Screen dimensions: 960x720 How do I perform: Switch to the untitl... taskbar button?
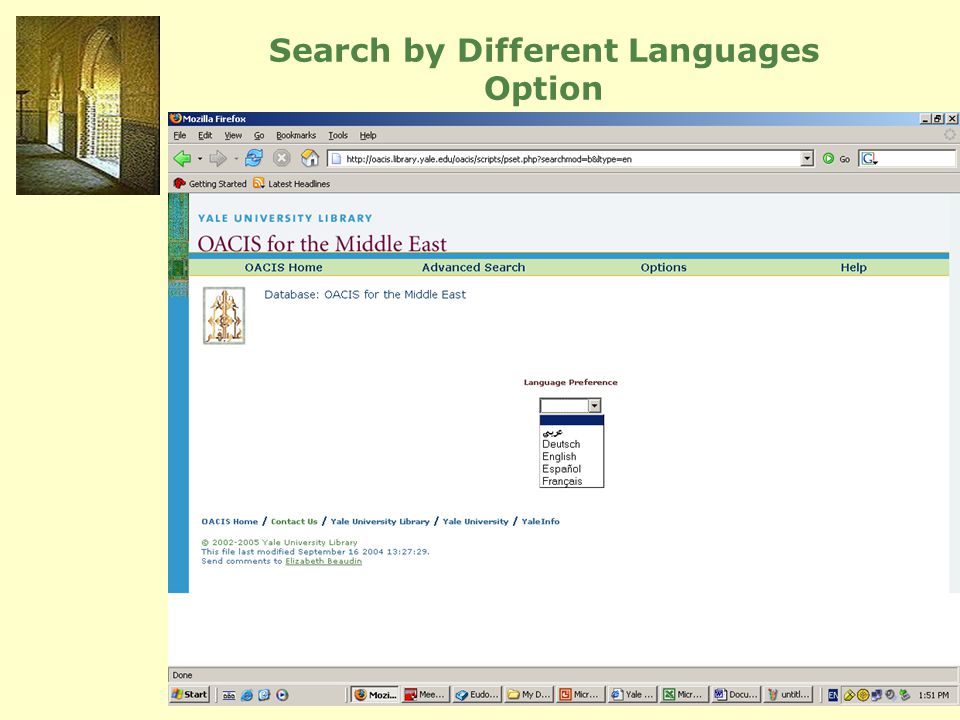[x=788, y=694]
